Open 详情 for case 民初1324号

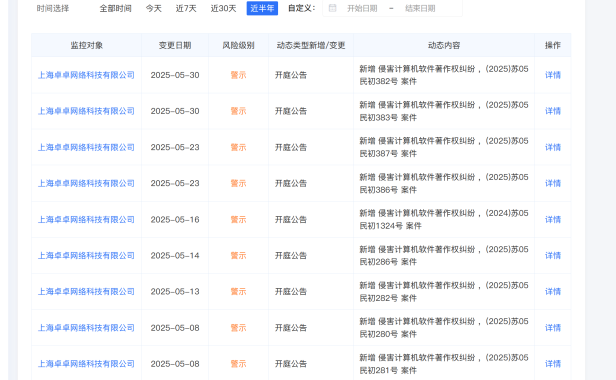coord(553,220)
